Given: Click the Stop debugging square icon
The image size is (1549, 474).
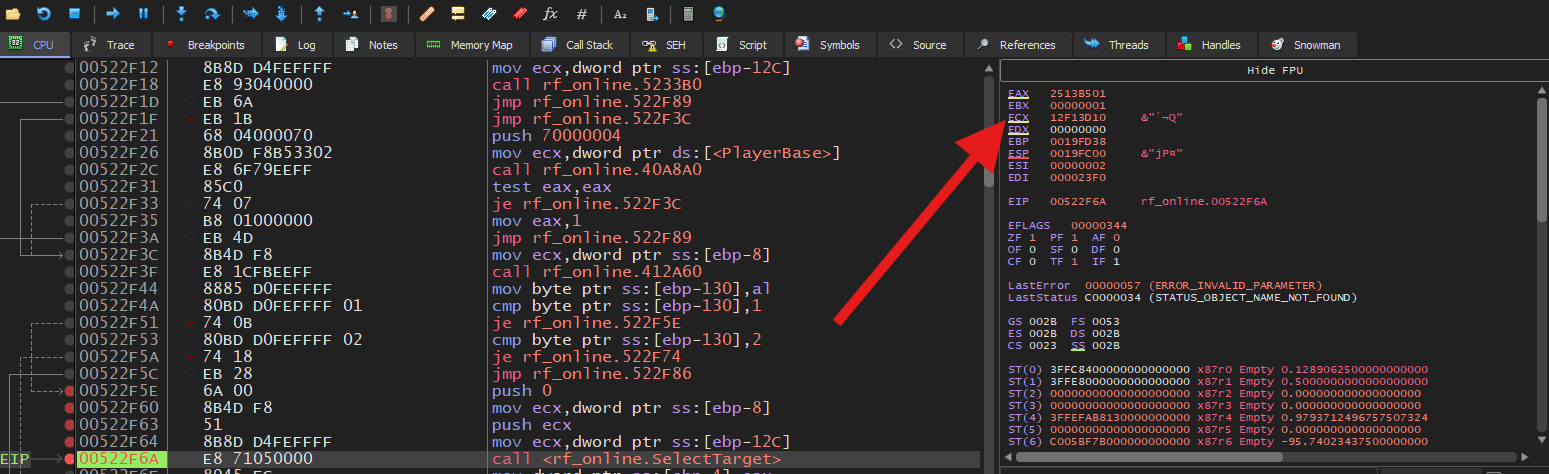Looking at the screenshot, I should [75, 14].
